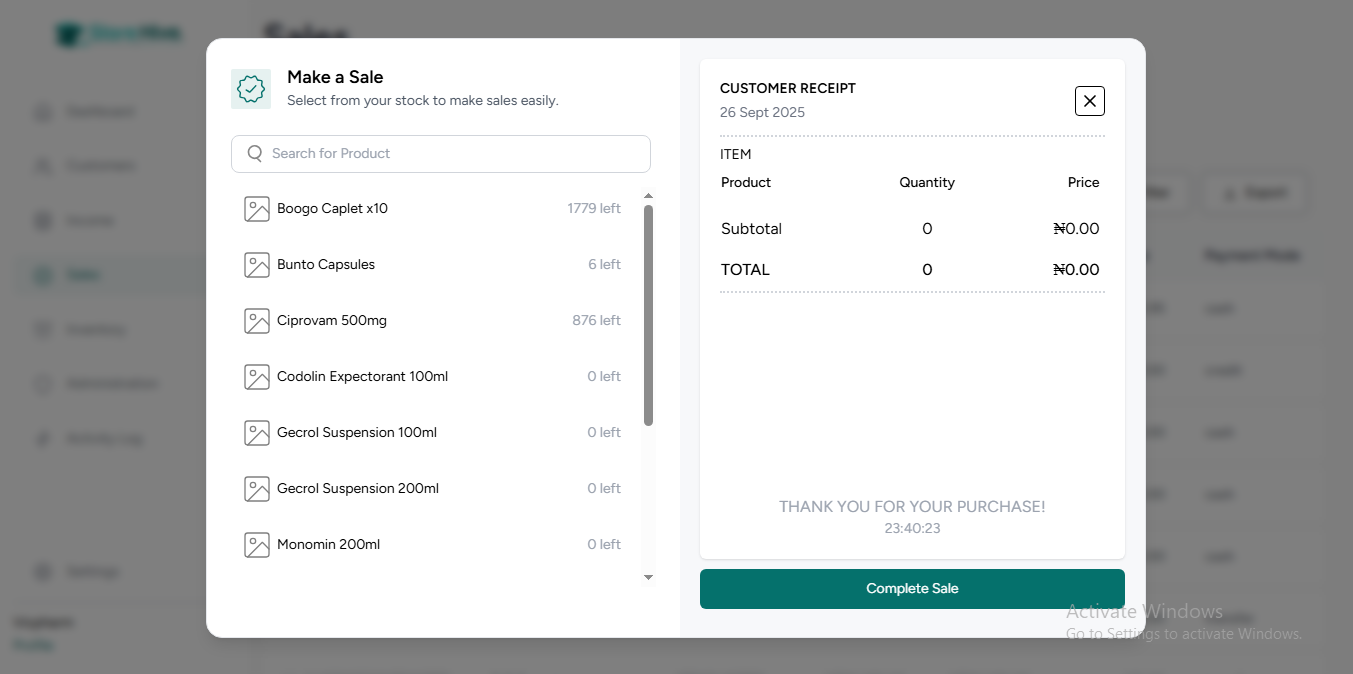1353x674 pixels.
Task: Click the thumbnail icon for Ciprovam 500mg
Action: click(x=257, y=320)
